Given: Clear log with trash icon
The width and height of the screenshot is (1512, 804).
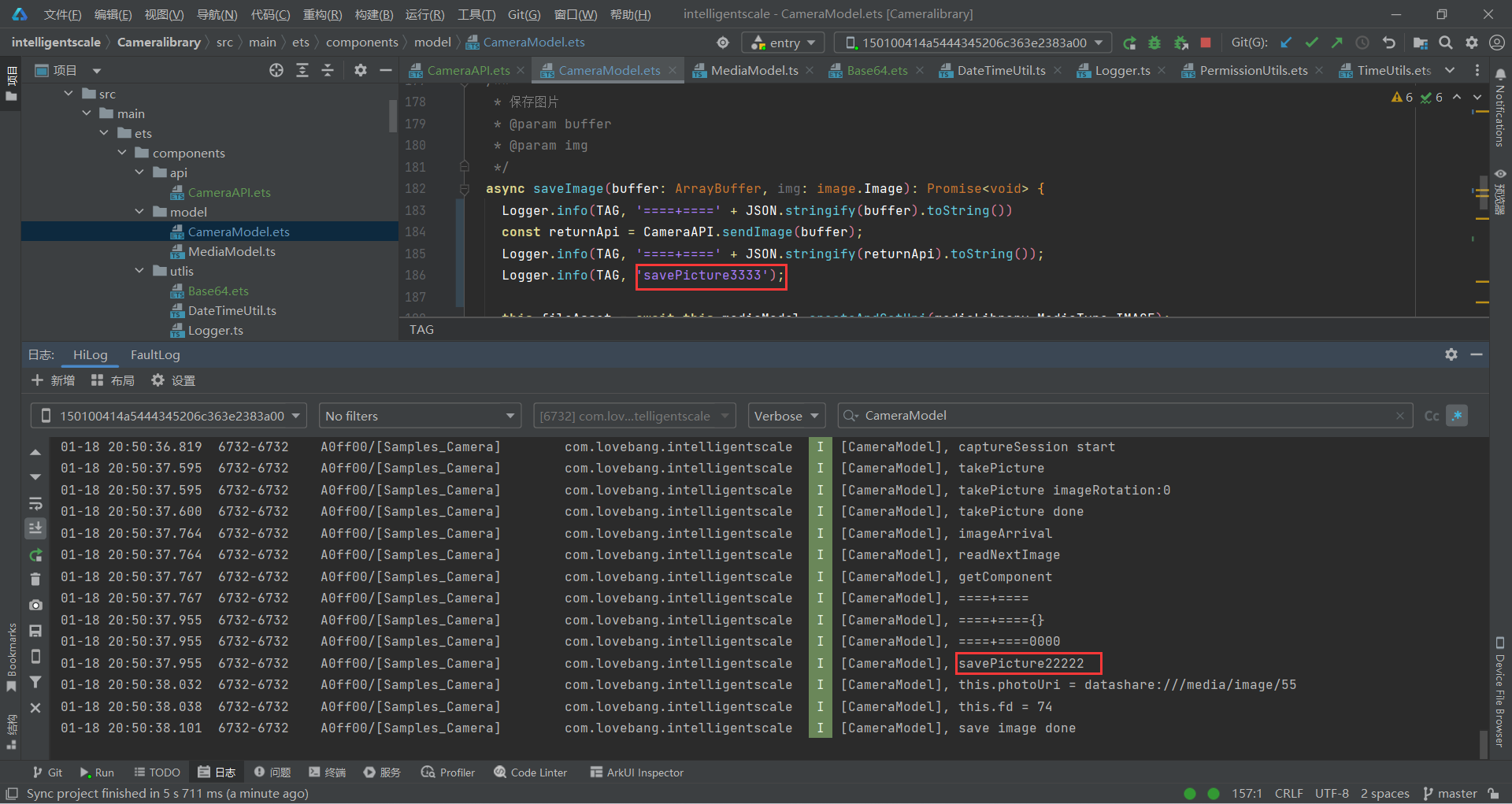Looking at the screenshot, I should pos(35,580).
